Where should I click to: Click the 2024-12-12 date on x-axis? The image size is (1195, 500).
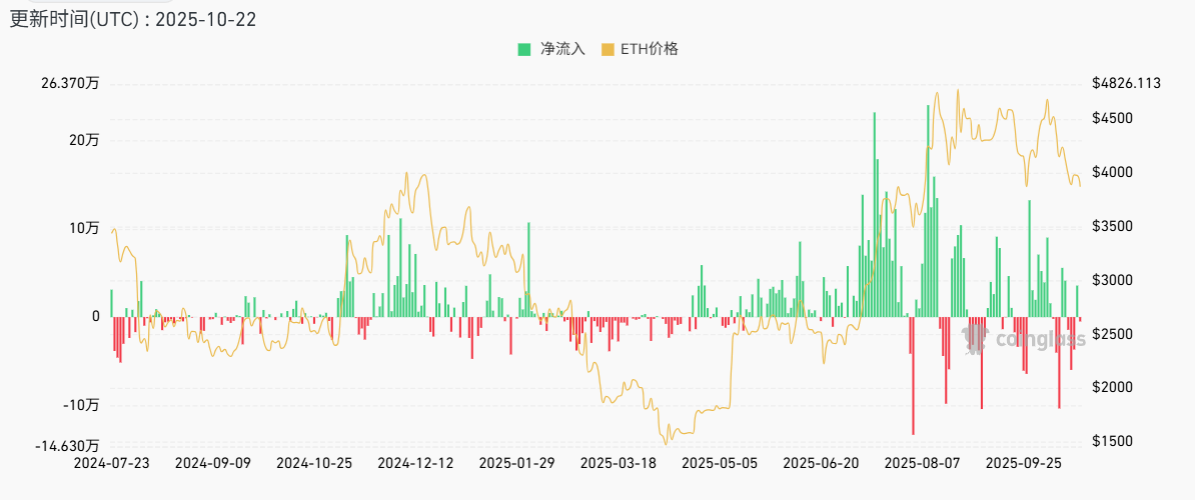[x=415, y=464]
